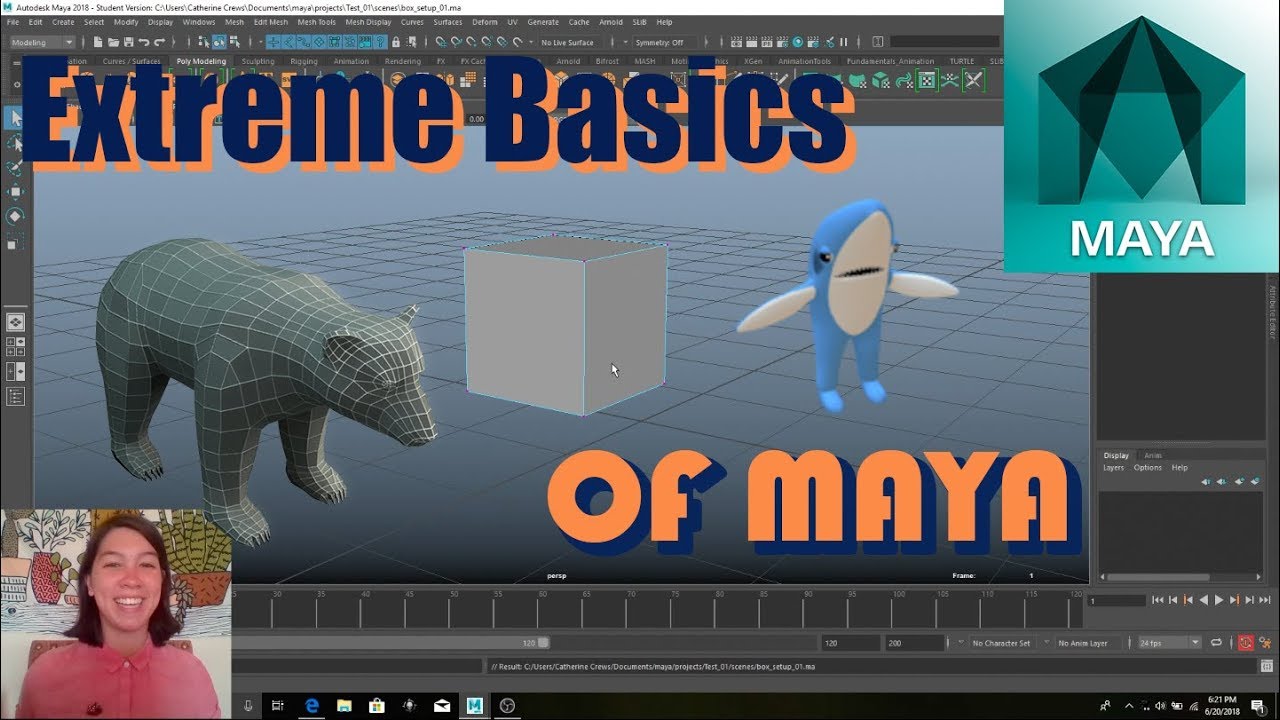Switch to four view layout
The width and height of the screenshot is (1280, 720).
point(15,346)
